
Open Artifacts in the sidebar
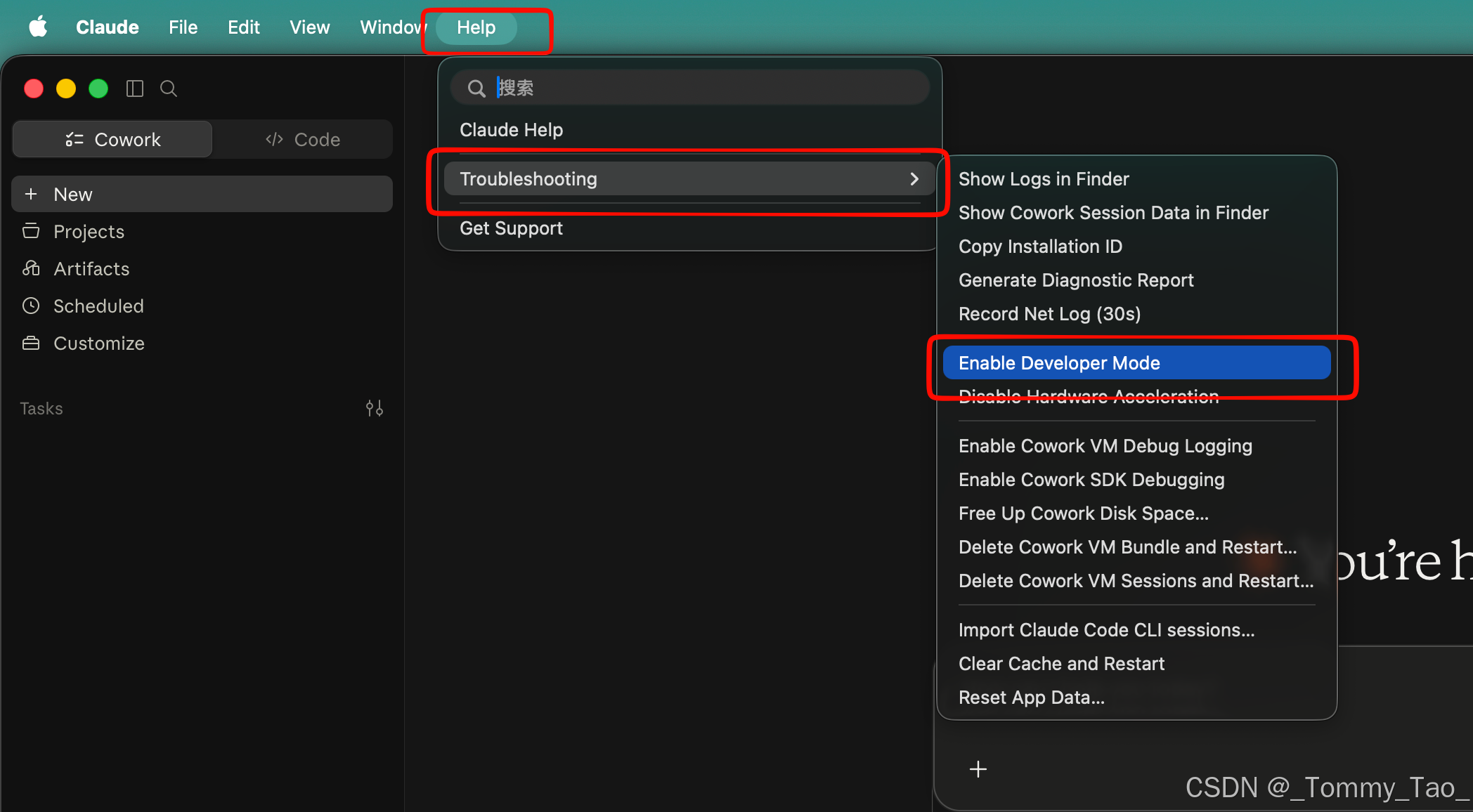pyautogui.click(x=202, y=268)
